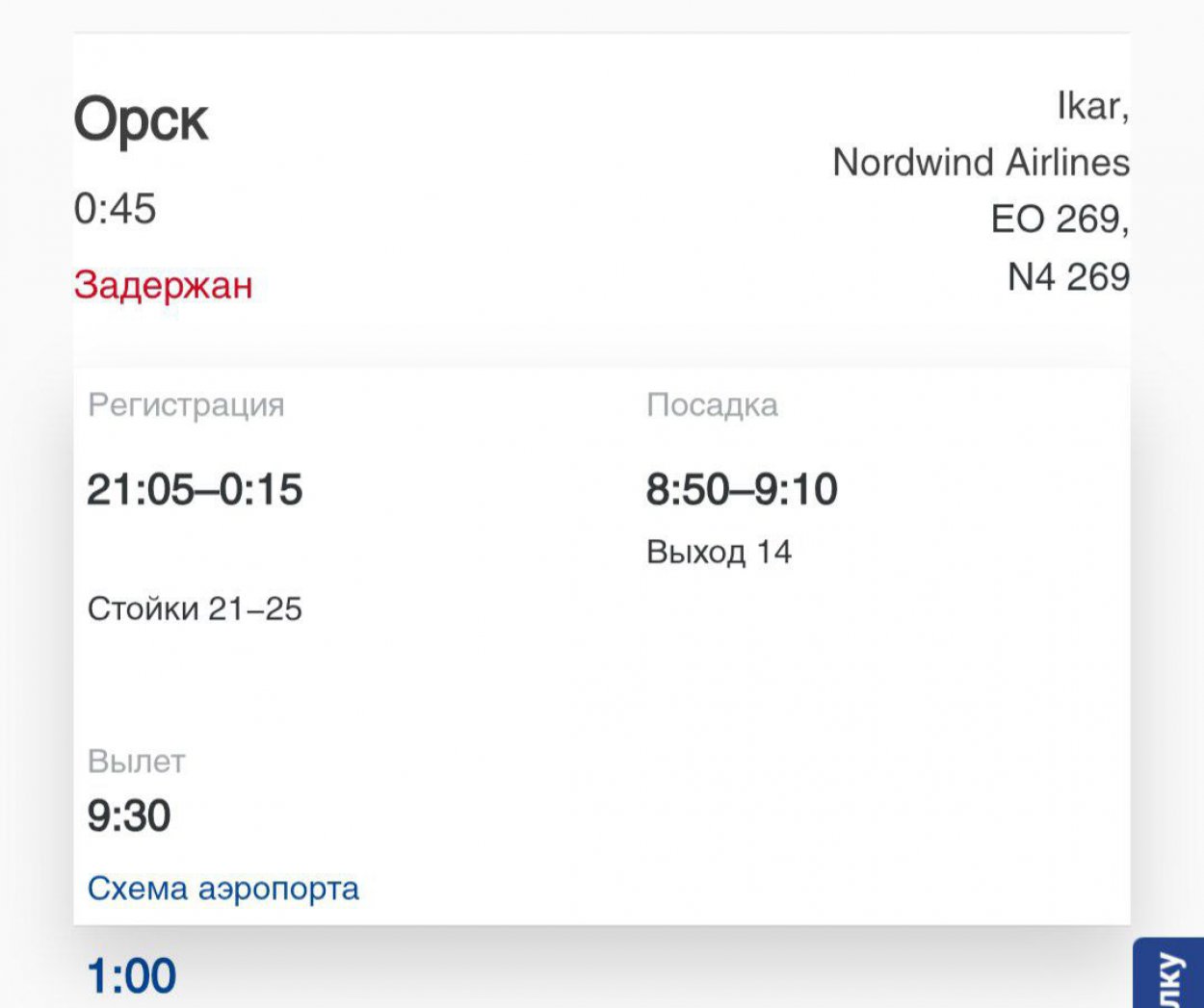1204x1008 pixels.
Task: Click the "Выход 14" gate text
Action: (719, 552)
